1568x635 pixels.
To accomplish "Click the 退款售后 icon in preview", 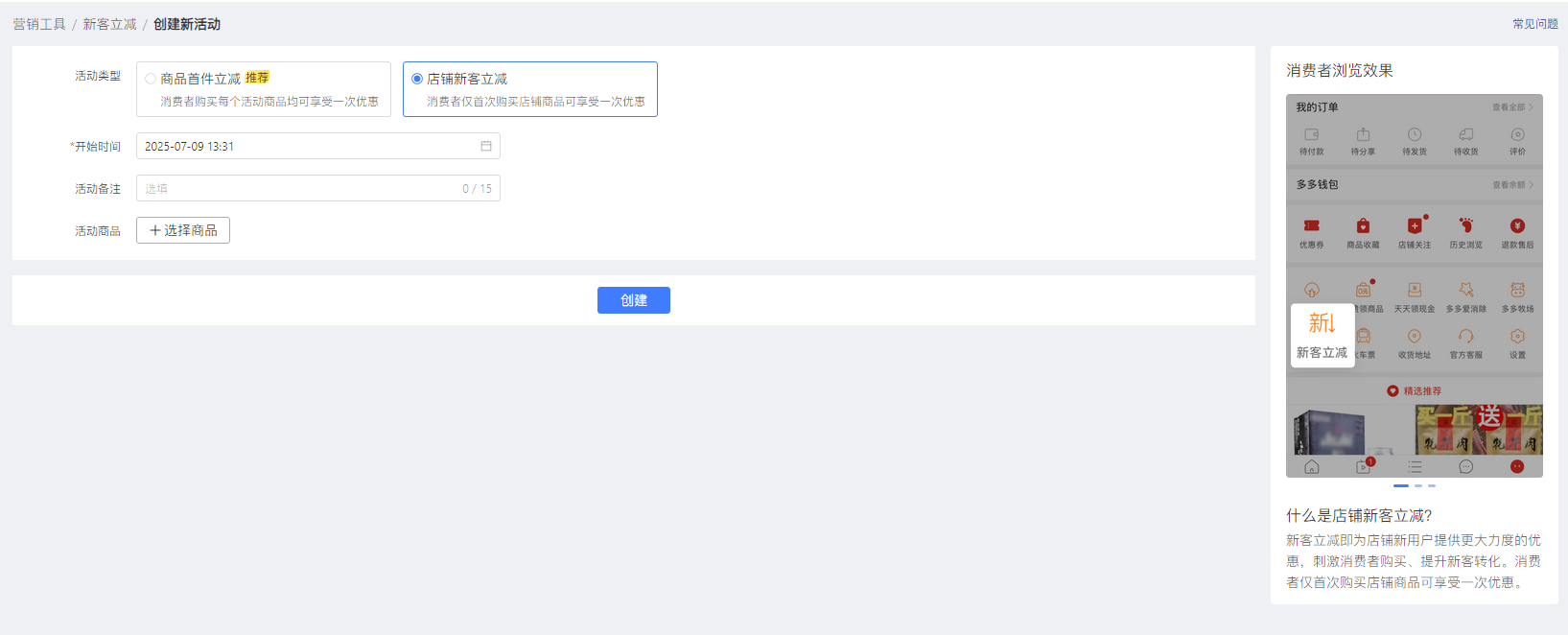I will pos(1517,231).
